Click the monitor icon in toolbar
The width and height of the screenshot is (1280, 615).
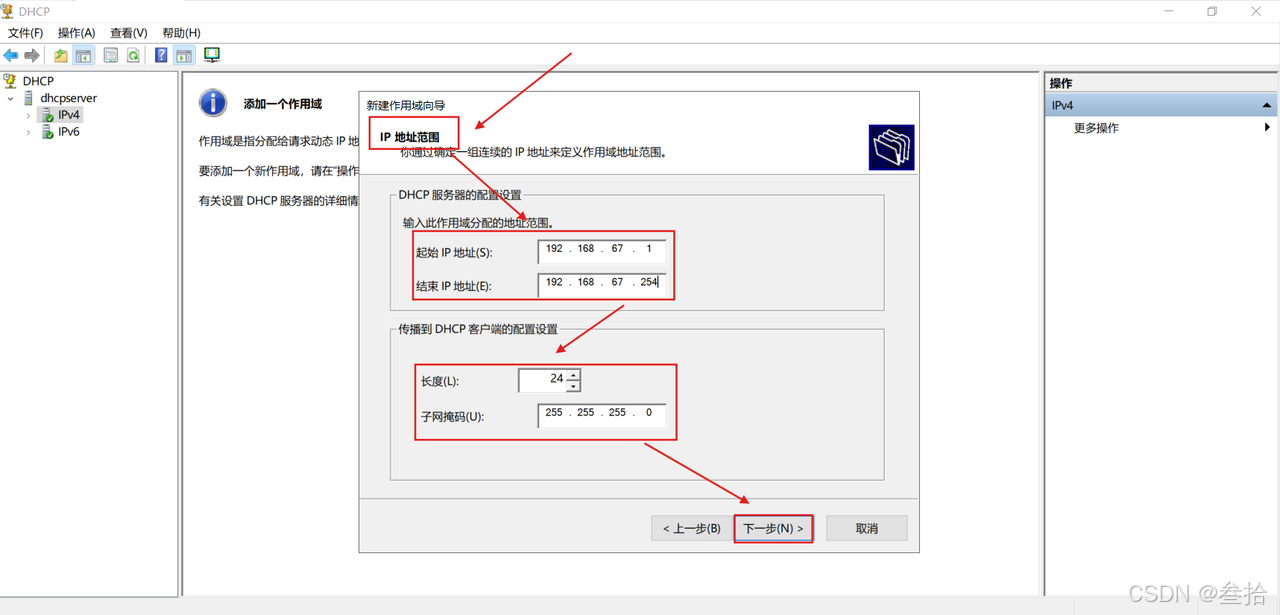[x=212, y=54]
